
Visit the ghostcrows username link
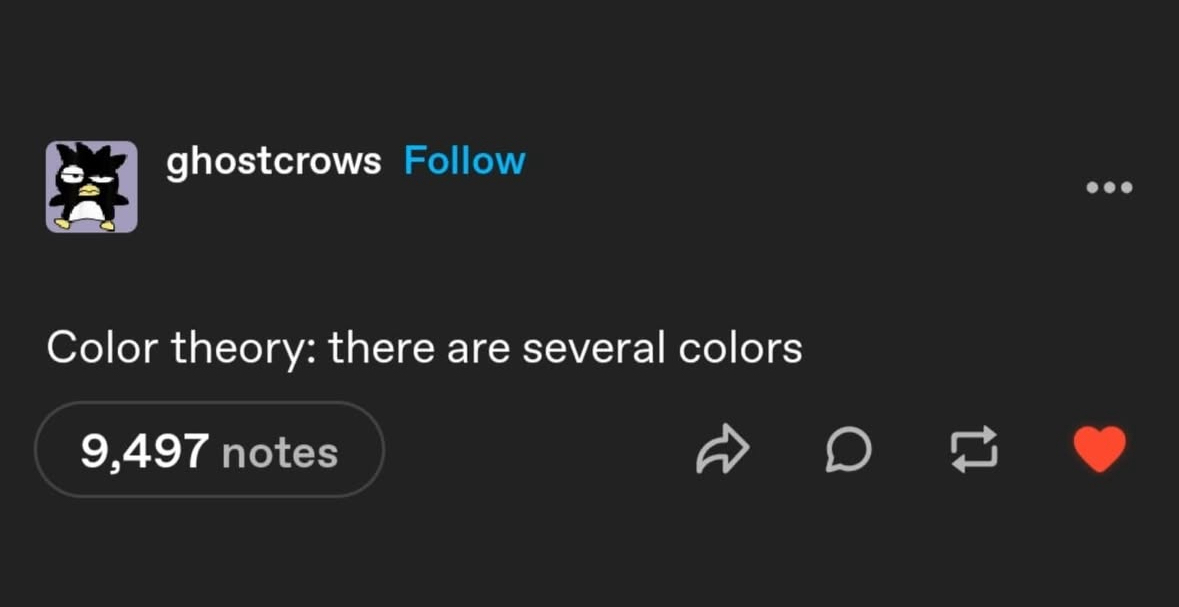pos(274,162)
